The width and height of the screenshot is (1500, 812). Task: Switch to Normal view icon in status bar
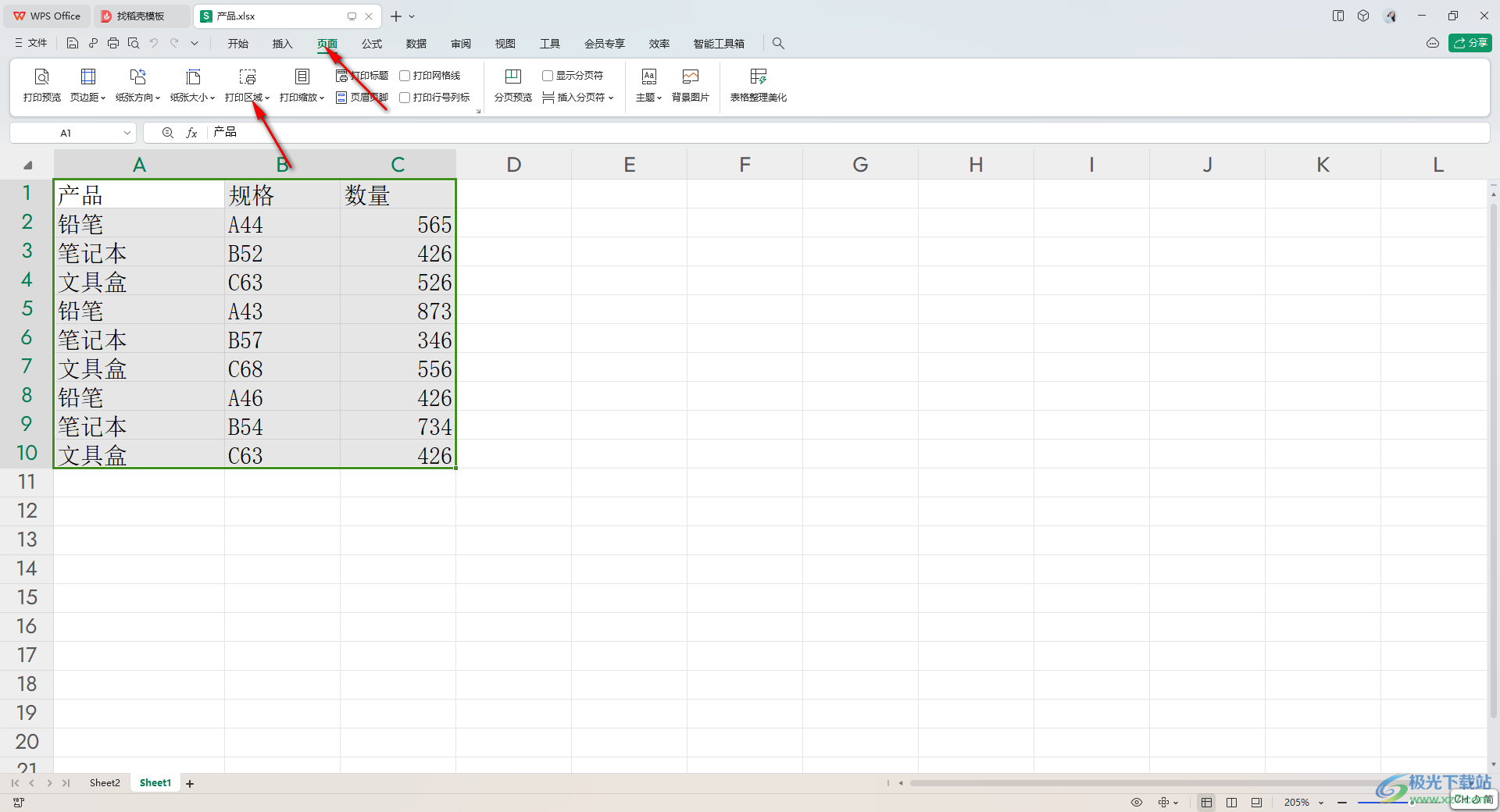tap(1207, 803)
